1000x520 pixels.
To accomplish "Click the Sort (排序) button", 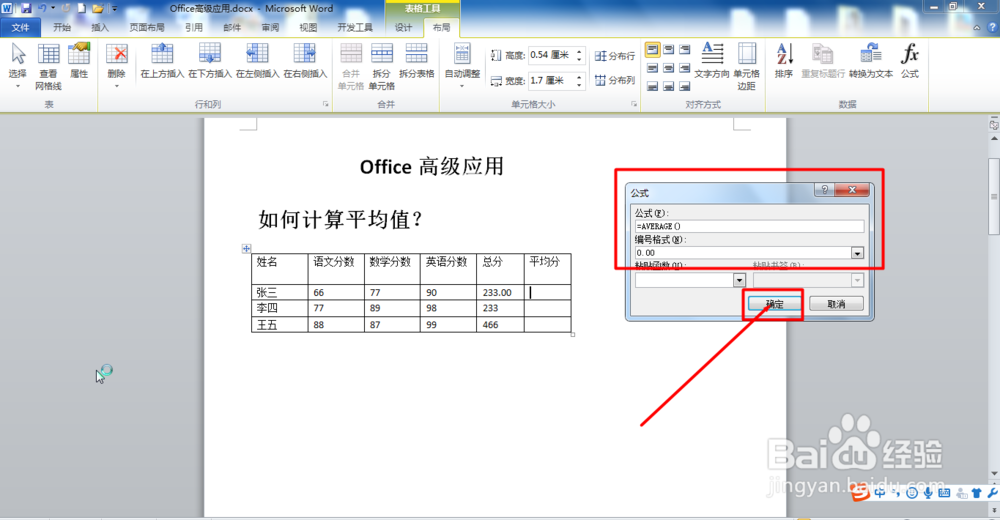I will tap(784, 61).
